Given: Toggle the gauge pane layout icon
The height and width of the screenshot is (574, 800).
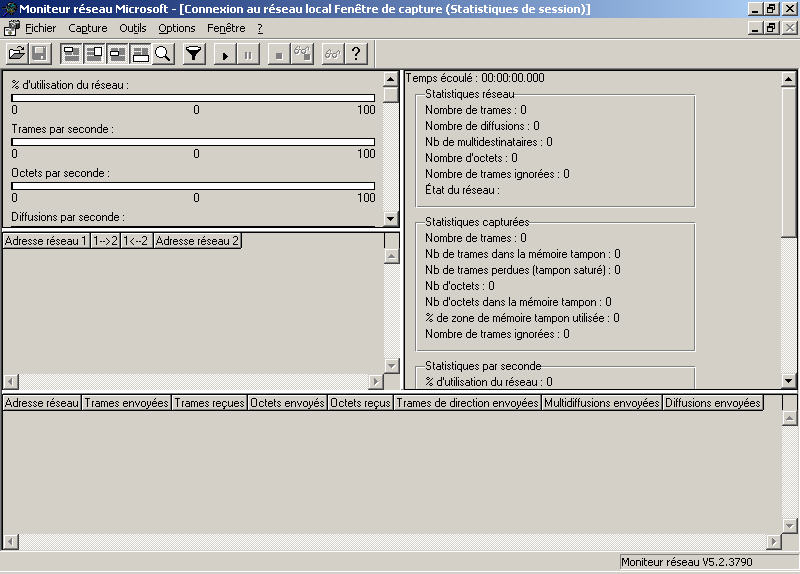Looking at the screenshot, I should (x=71, y=54).
